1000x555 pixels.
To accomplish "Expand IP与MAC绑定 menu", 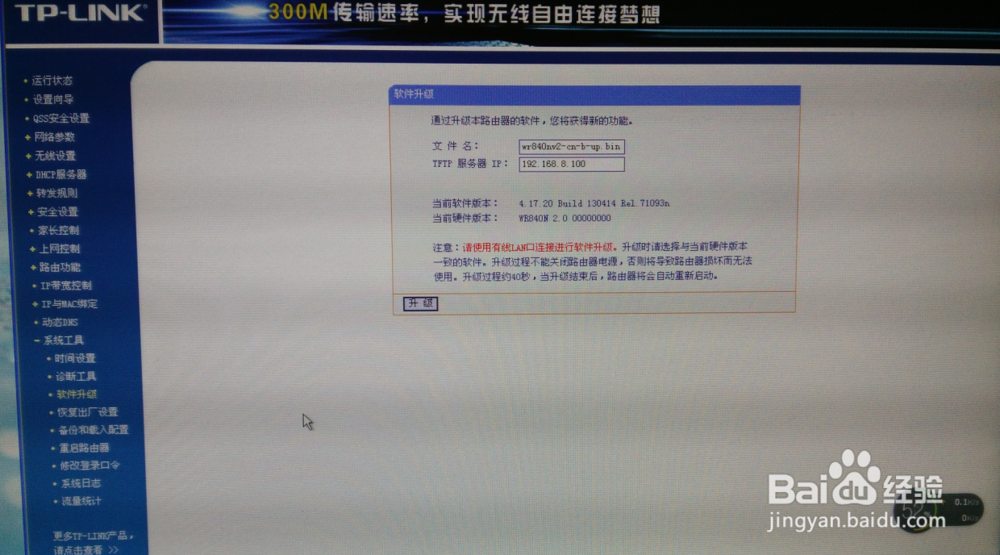I will pos(70,304).
